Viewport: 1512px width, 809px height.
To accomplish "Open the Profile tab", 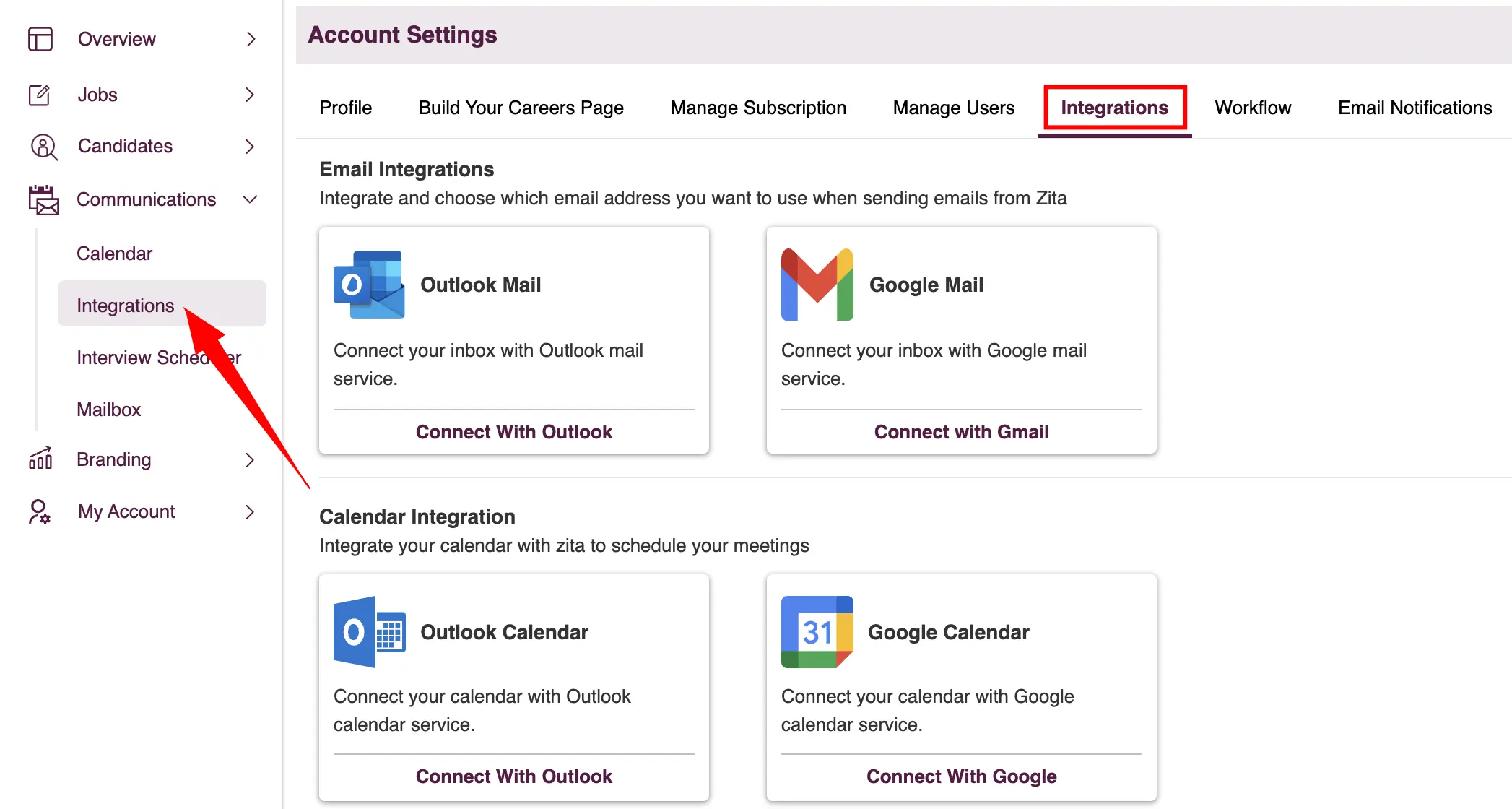I will pyautogui.click(x=345, y=108).
